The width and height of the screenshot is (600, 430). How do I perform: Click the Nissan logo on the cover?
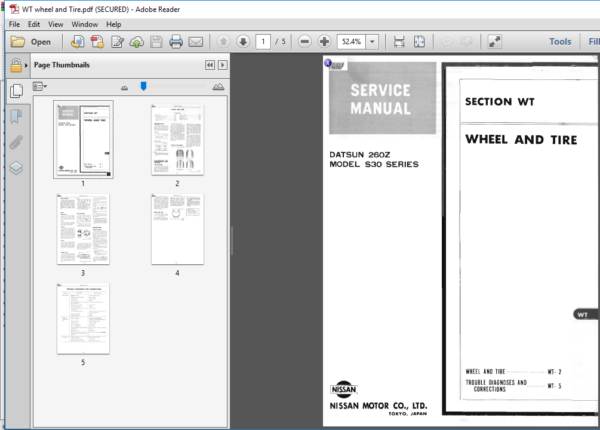343,389
